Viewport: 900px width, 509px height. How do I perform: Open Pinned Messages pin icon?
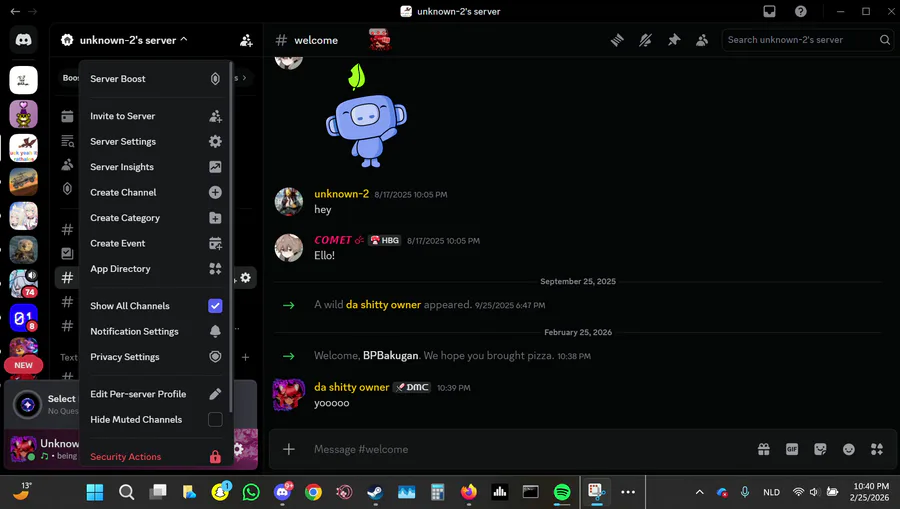pos(674,40)
